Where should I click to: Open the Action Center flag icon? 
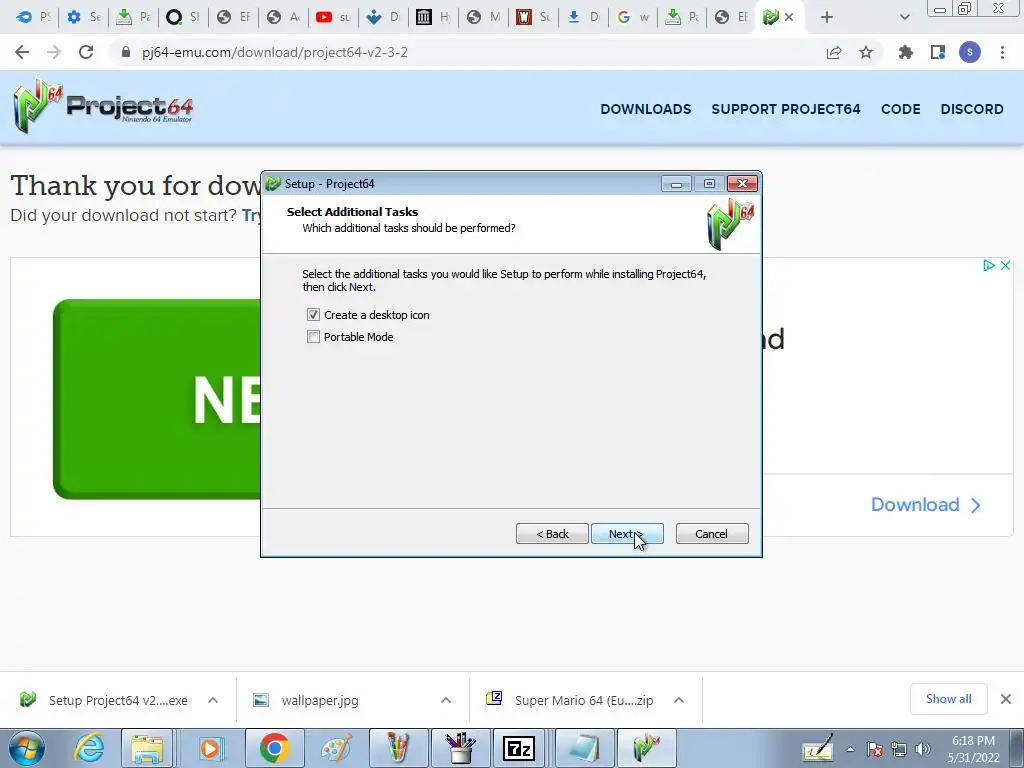pos(875,749)
